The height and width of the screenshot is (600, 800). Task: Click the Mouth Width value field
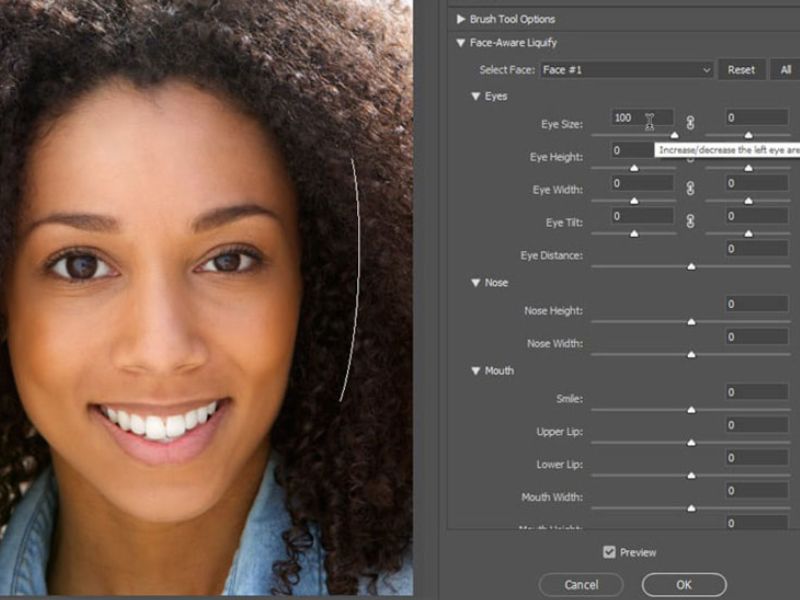pyautogui.click(x=757, y=491)
